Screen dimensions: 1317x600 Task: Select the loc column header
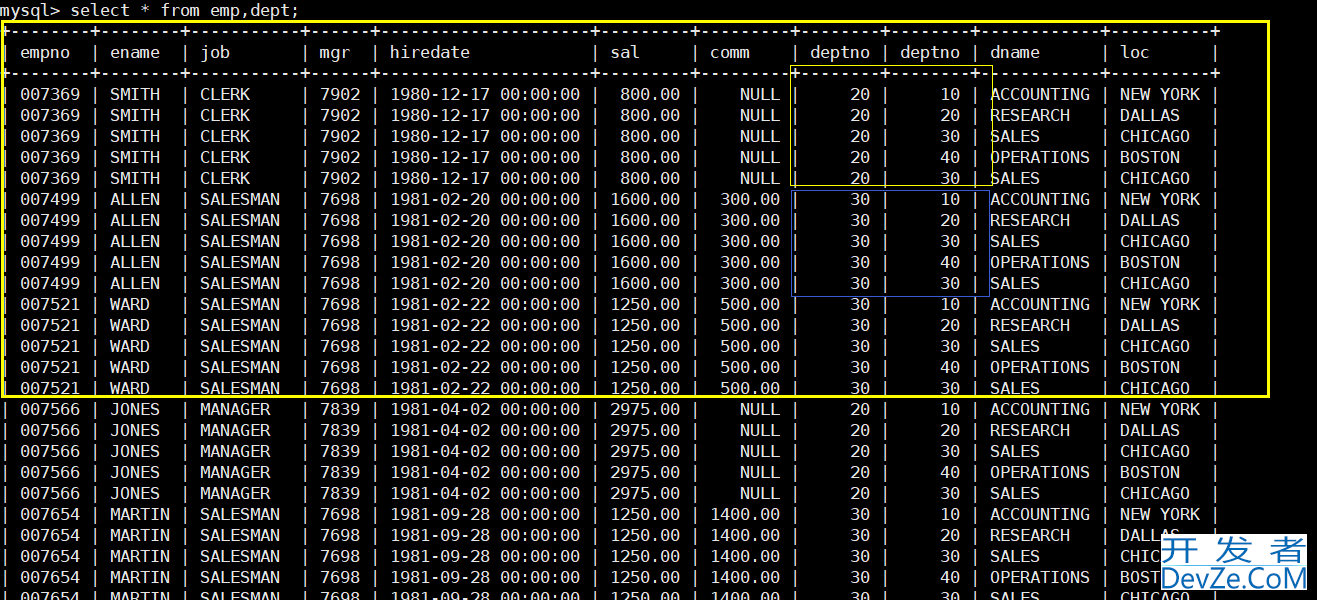point(1135,52)
